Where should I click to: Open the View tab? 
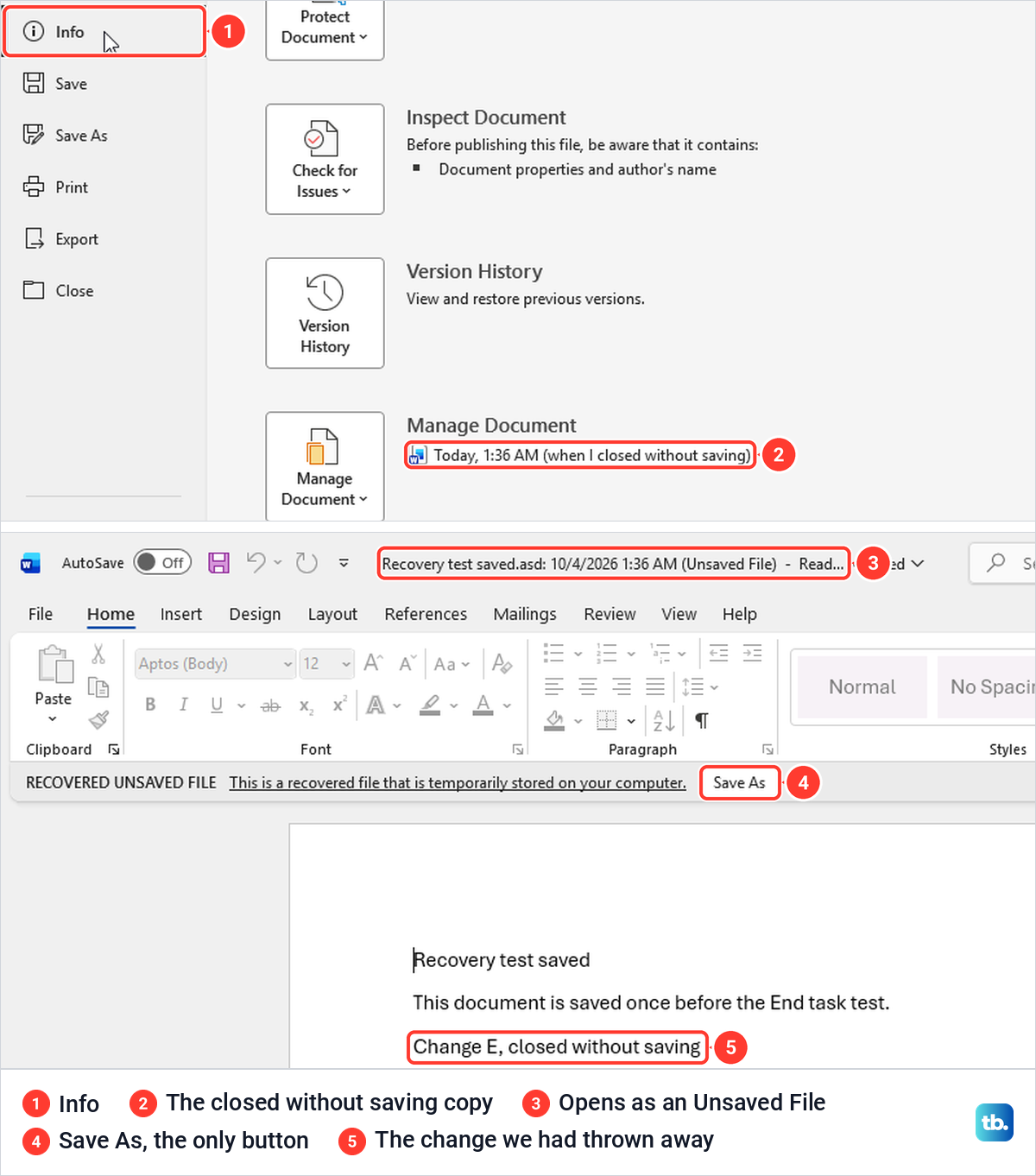(x=679, y=614)
